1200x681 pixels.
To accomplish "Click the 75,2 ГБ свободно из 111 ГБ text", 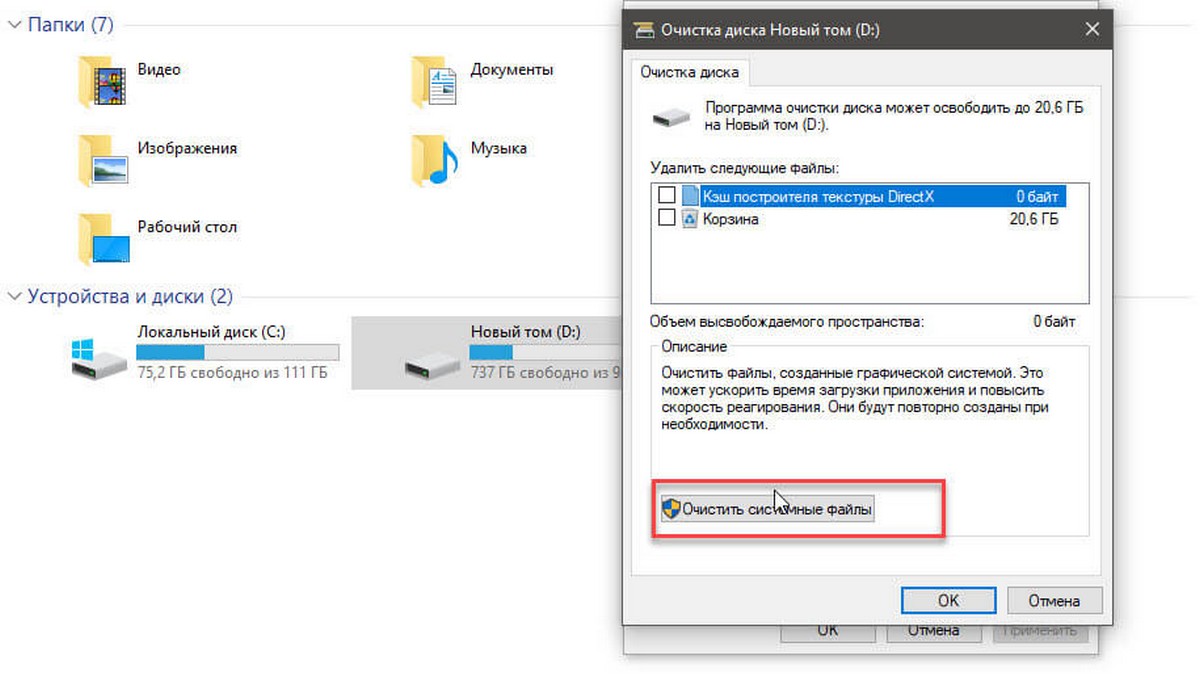I will (x=231, y=374).
